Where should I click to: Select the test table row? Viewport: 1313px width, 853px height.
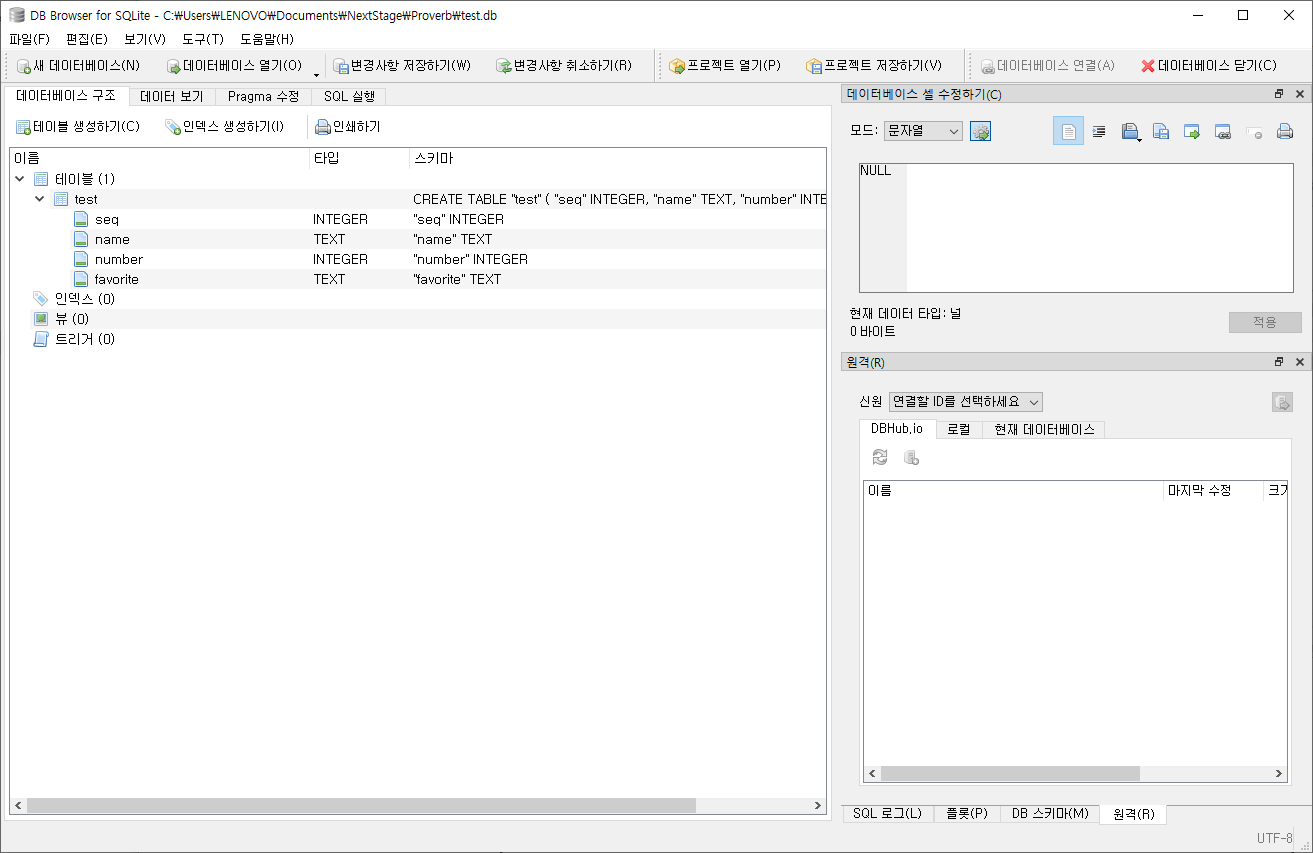click(418, 199)
